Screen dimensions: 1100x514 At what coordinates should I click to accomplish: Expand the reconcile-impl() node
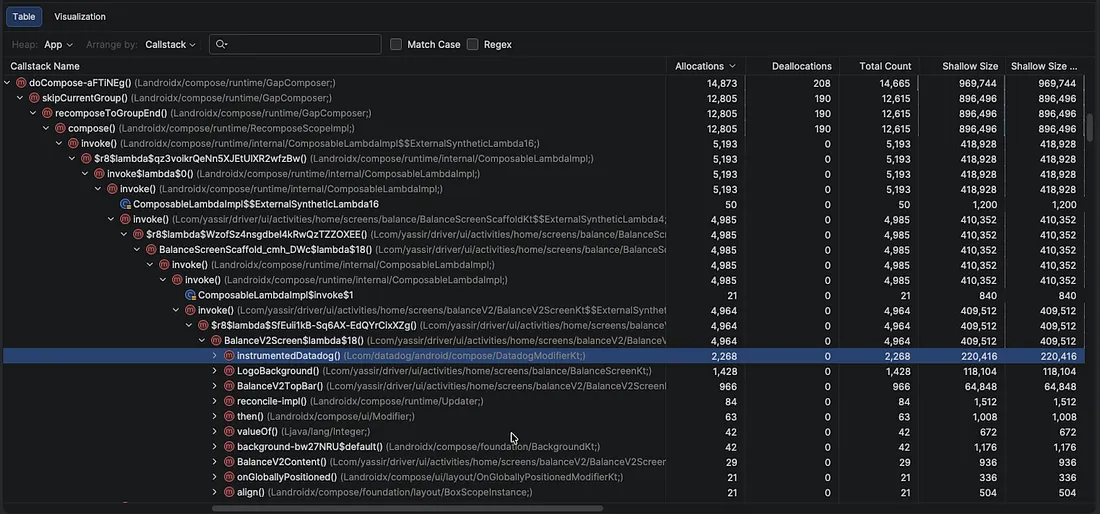click(215, 401)
